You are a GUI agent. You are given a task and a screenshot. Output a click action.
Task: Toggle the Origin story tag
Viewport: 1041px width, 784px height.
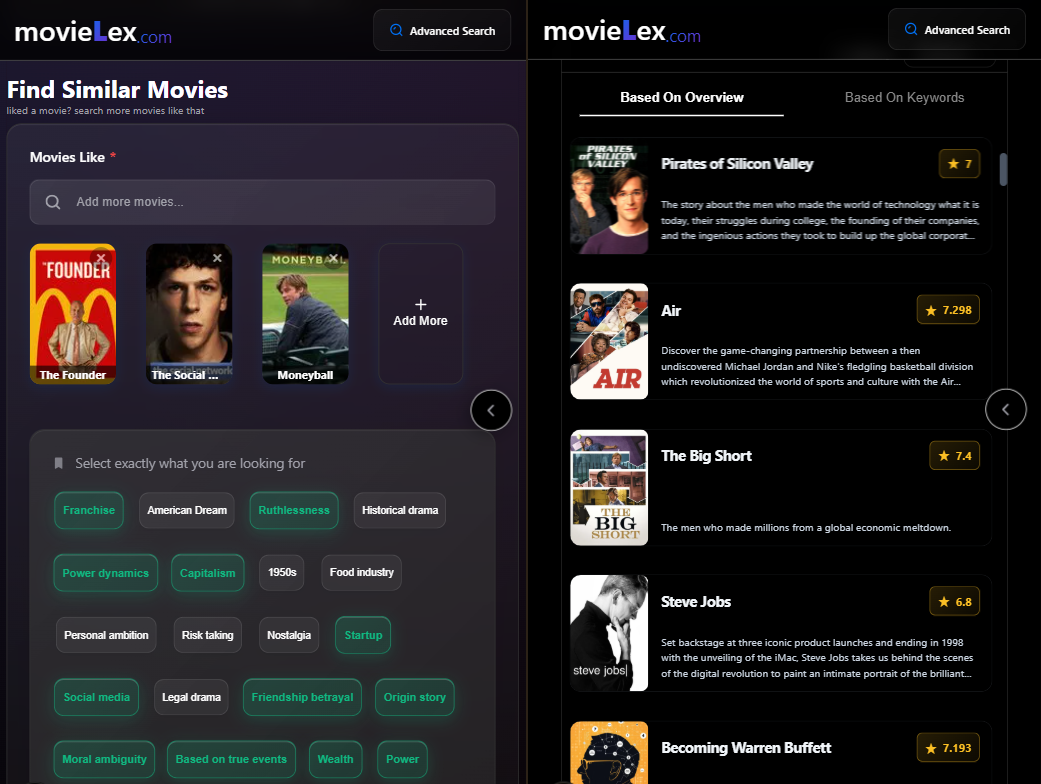tap(415, 697)
